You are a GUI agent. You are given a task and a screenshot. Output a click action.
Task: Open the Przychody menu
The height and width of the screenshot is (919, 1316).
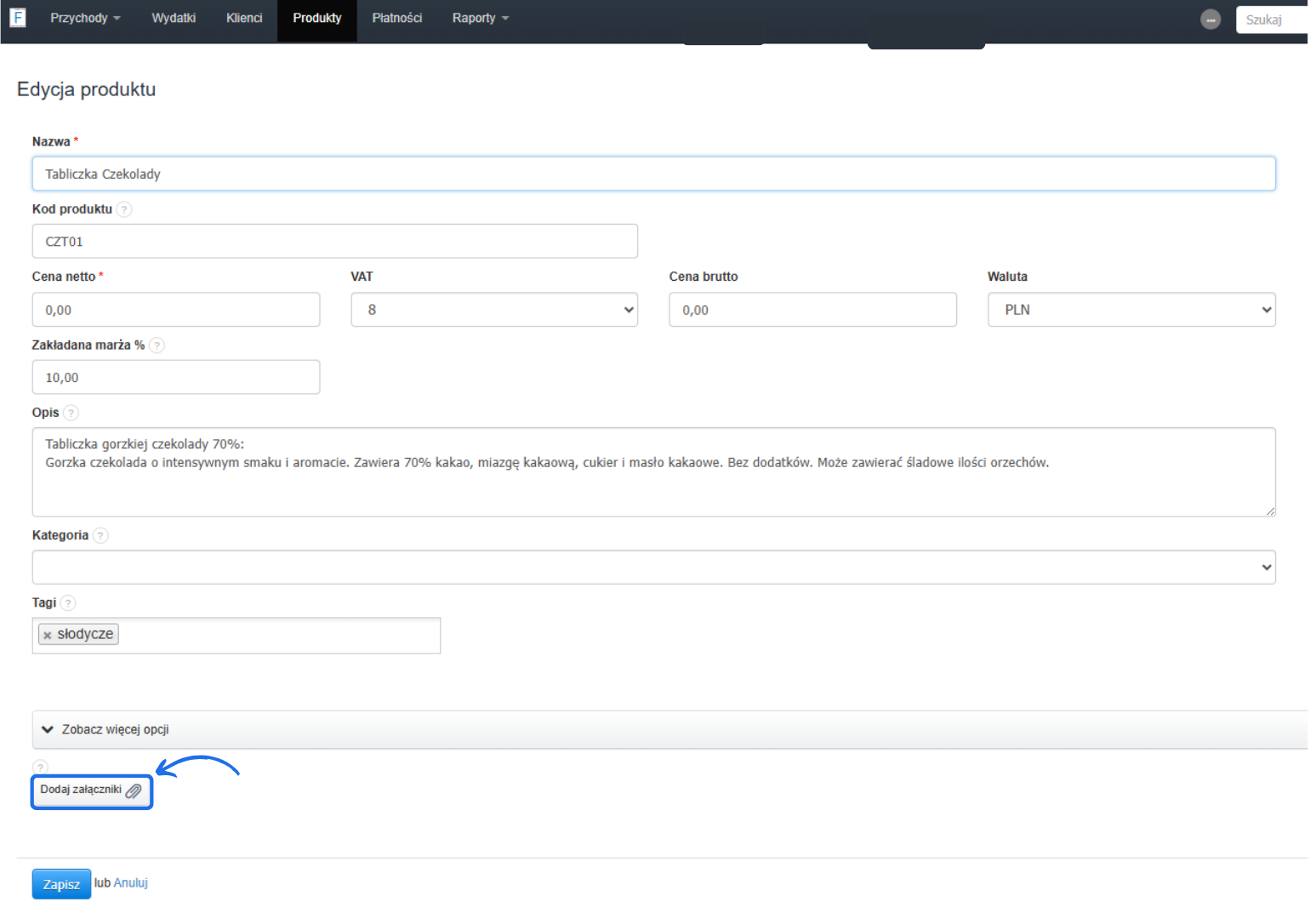pyautogui.click(x=84, y=18)
